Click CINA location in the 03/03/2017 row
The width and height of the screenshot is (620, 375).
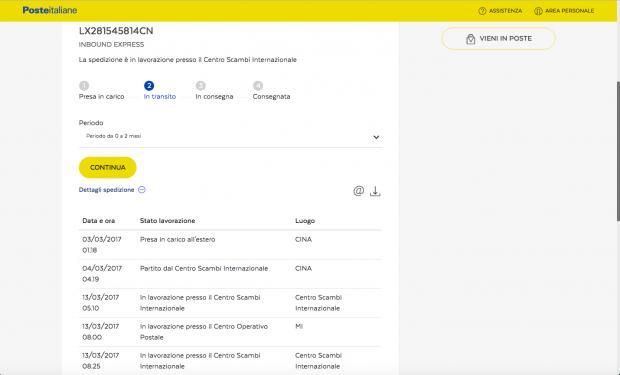pos(303,239)
